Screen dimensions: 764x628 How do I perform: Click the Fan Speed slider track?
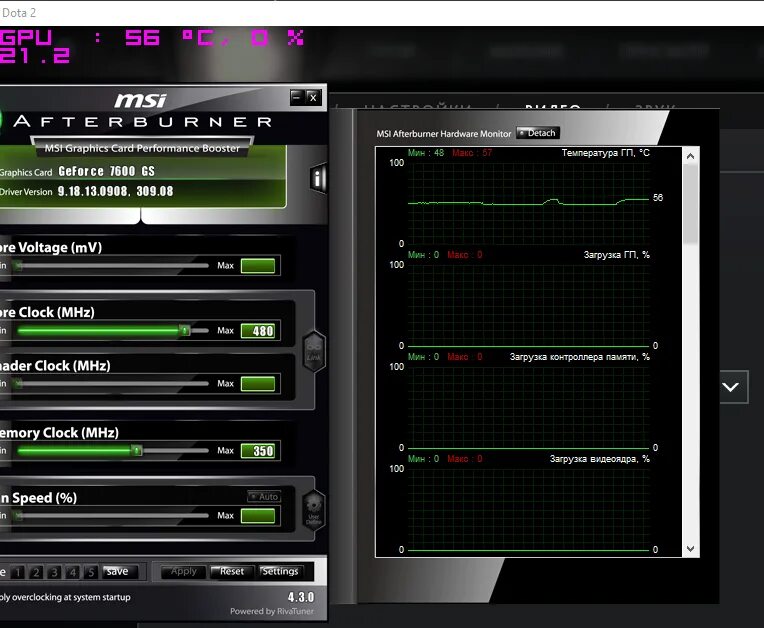[x=113, y=515]
